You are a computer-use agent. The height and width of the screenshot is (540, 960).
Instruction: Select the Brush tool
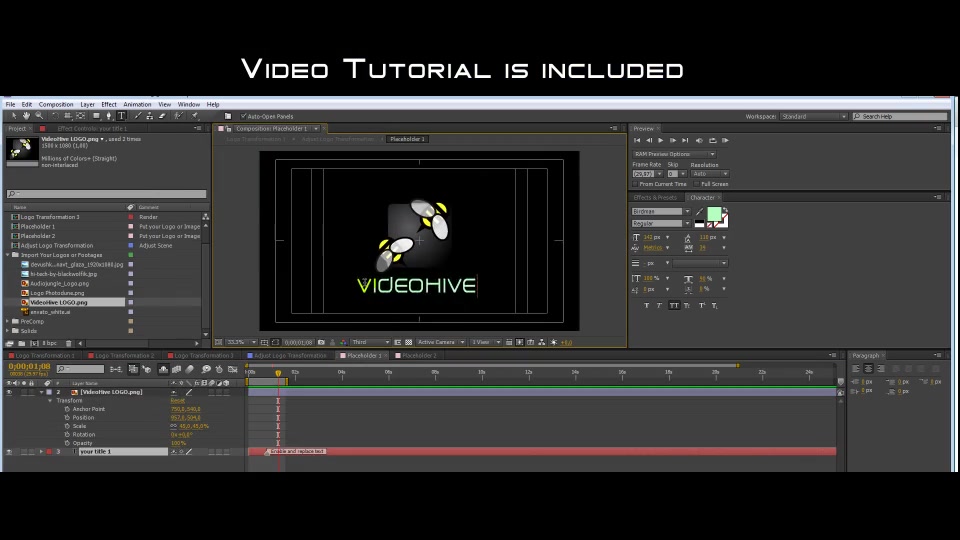tap(138, 116)
